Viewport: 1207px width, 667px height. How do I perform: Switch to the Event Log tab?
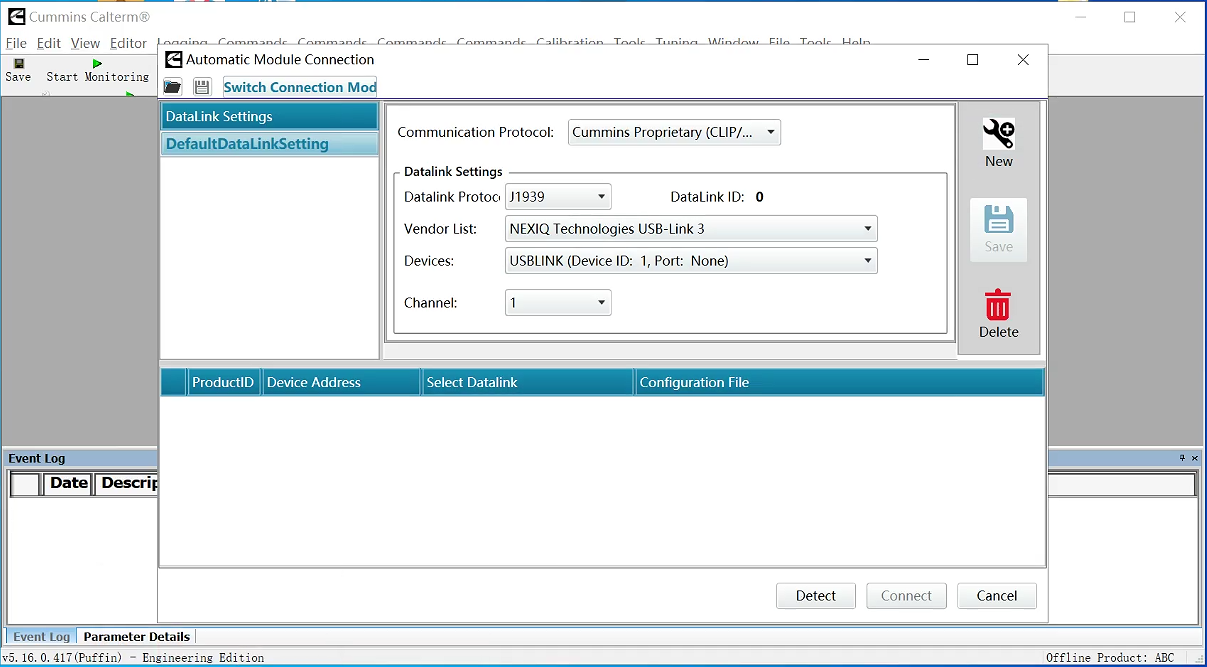41,637
